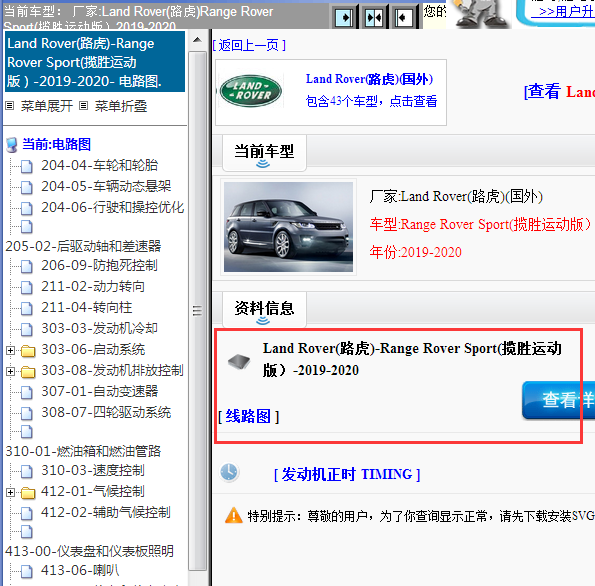The height and width of the screenshot is (586, 595).
Task: Click the 当前:电路图 root node
Action: (x=57, y=145)
